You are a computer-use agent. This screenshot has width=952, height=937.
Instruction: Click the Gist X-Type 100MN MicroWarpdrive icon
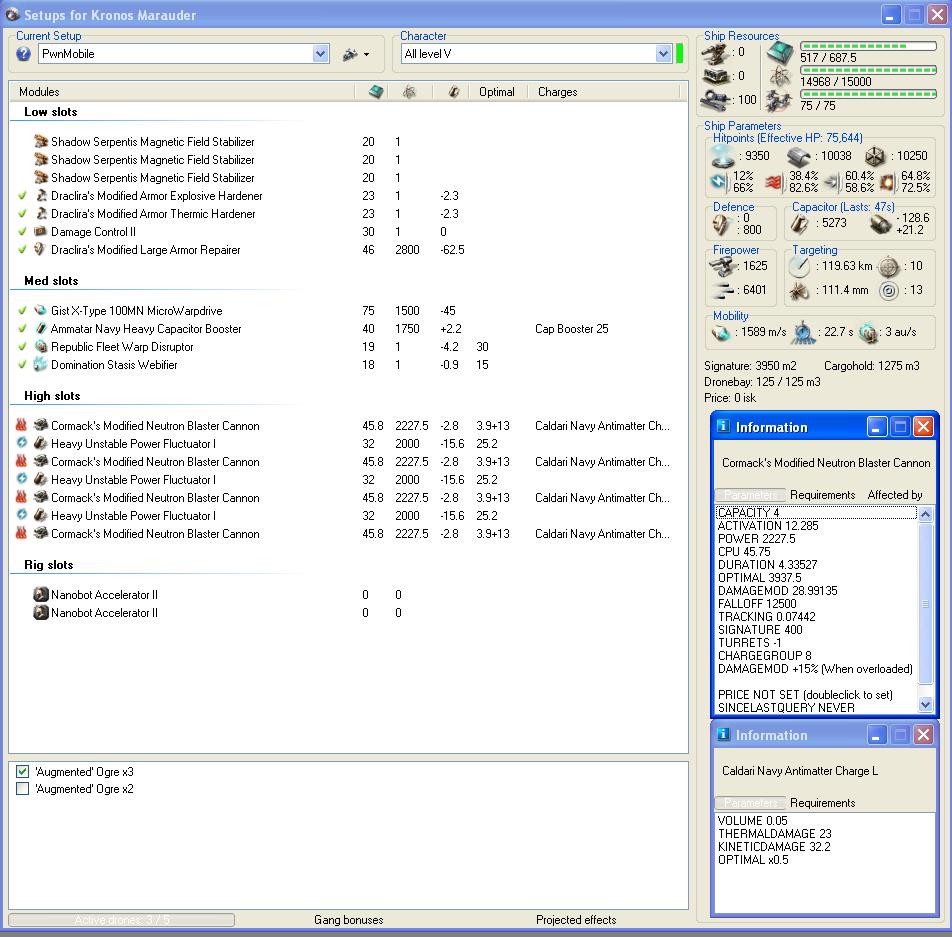coord(40,311)
